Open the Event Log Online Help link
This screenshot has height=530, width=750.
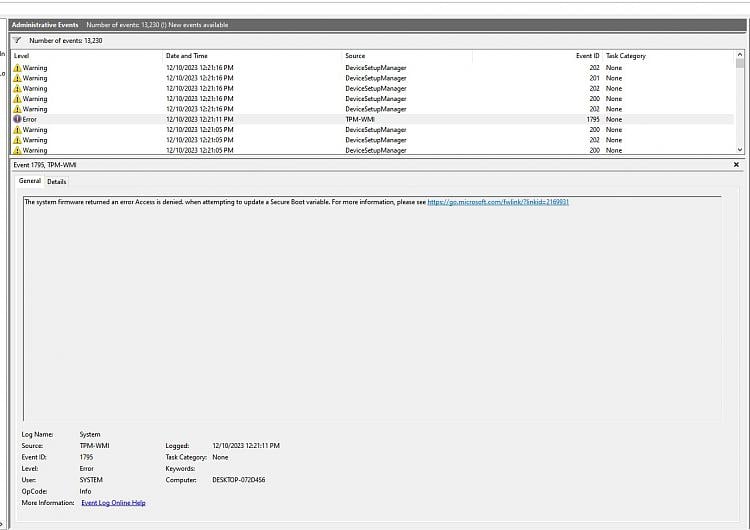click(x=113, y=502)
